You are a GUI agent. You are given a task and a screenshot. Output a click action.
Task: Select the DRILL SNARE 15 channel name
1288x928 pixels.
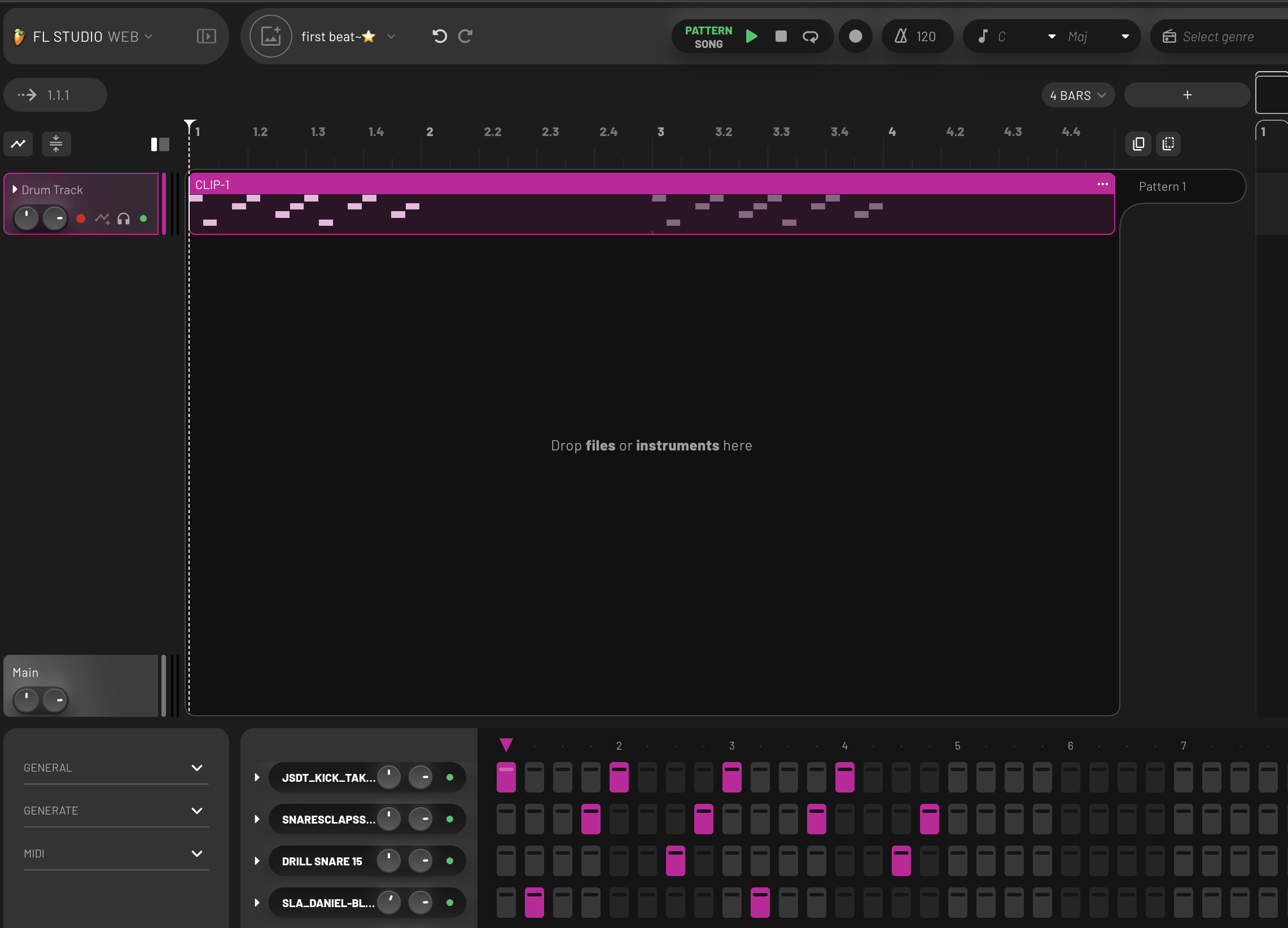tap(322, 861)
